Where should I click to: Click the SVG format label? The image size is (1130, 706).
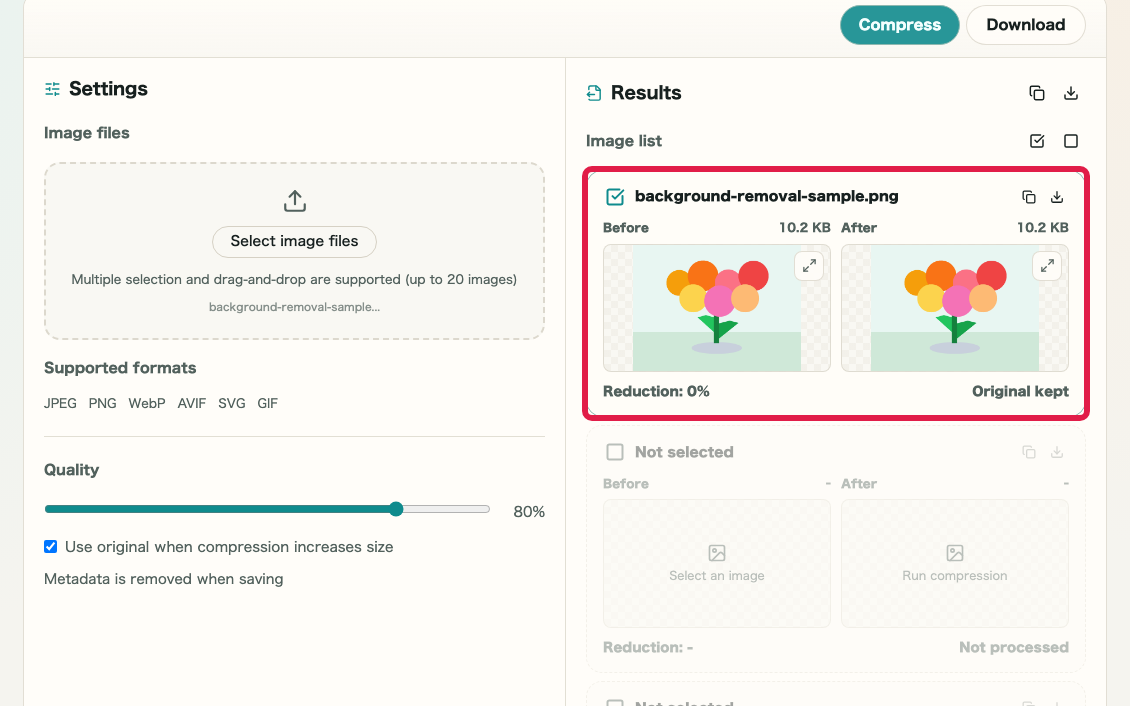pyautogui.click(x=231, y=403)
